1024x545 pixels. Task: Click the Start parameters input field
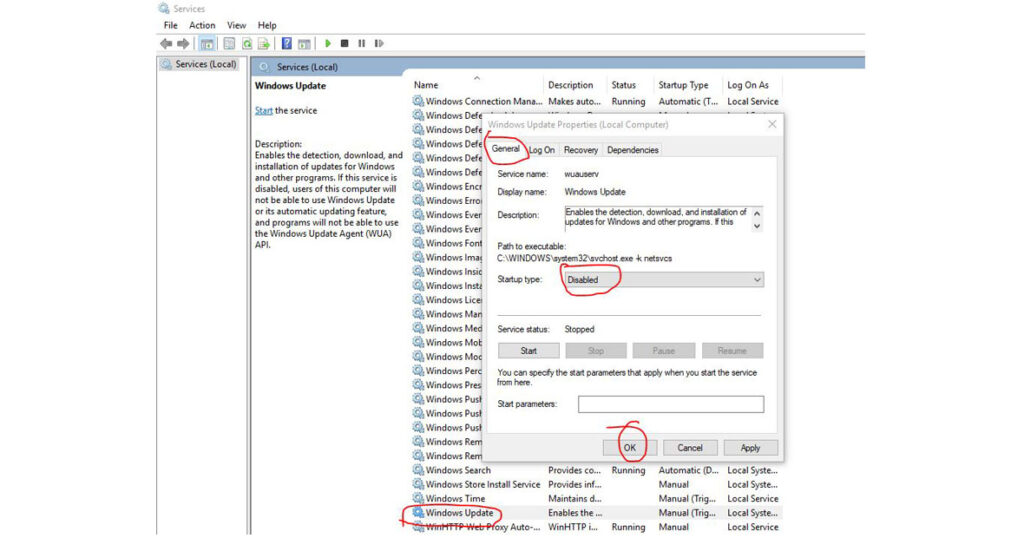(x=671, y=404)
